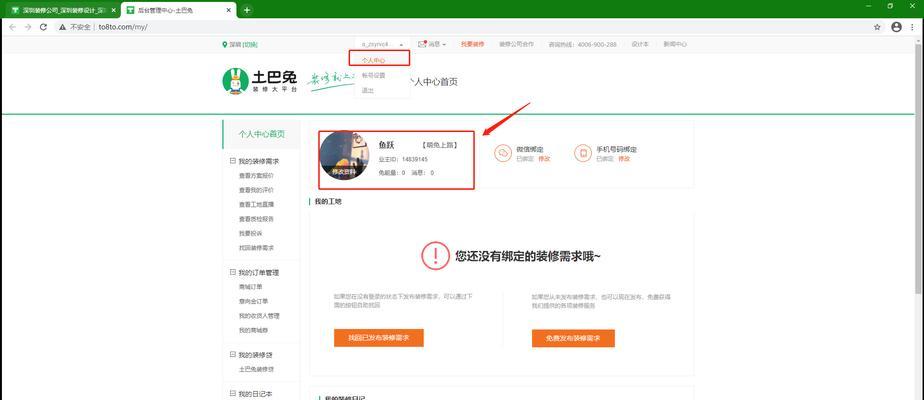Viewport: 924px width, 400px height.
Task: Click the browser back arrow
Action: point(12,27)
